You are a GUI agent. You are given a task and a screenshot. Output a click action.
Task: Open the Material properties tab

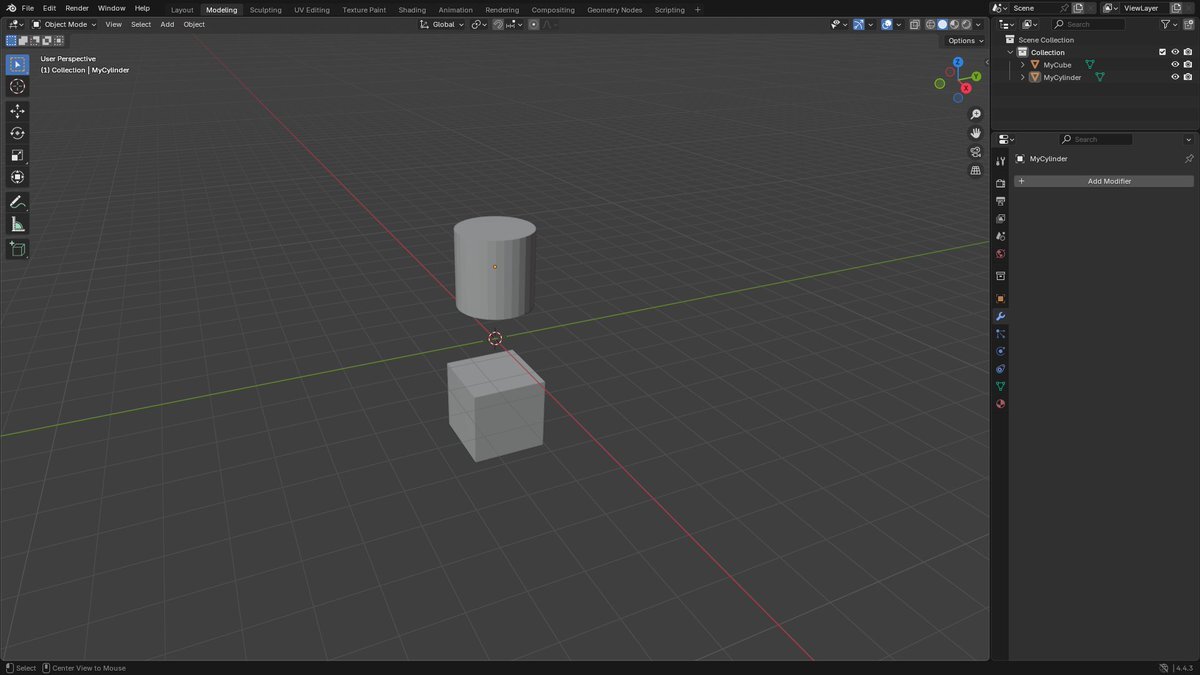coord(1000,404)
